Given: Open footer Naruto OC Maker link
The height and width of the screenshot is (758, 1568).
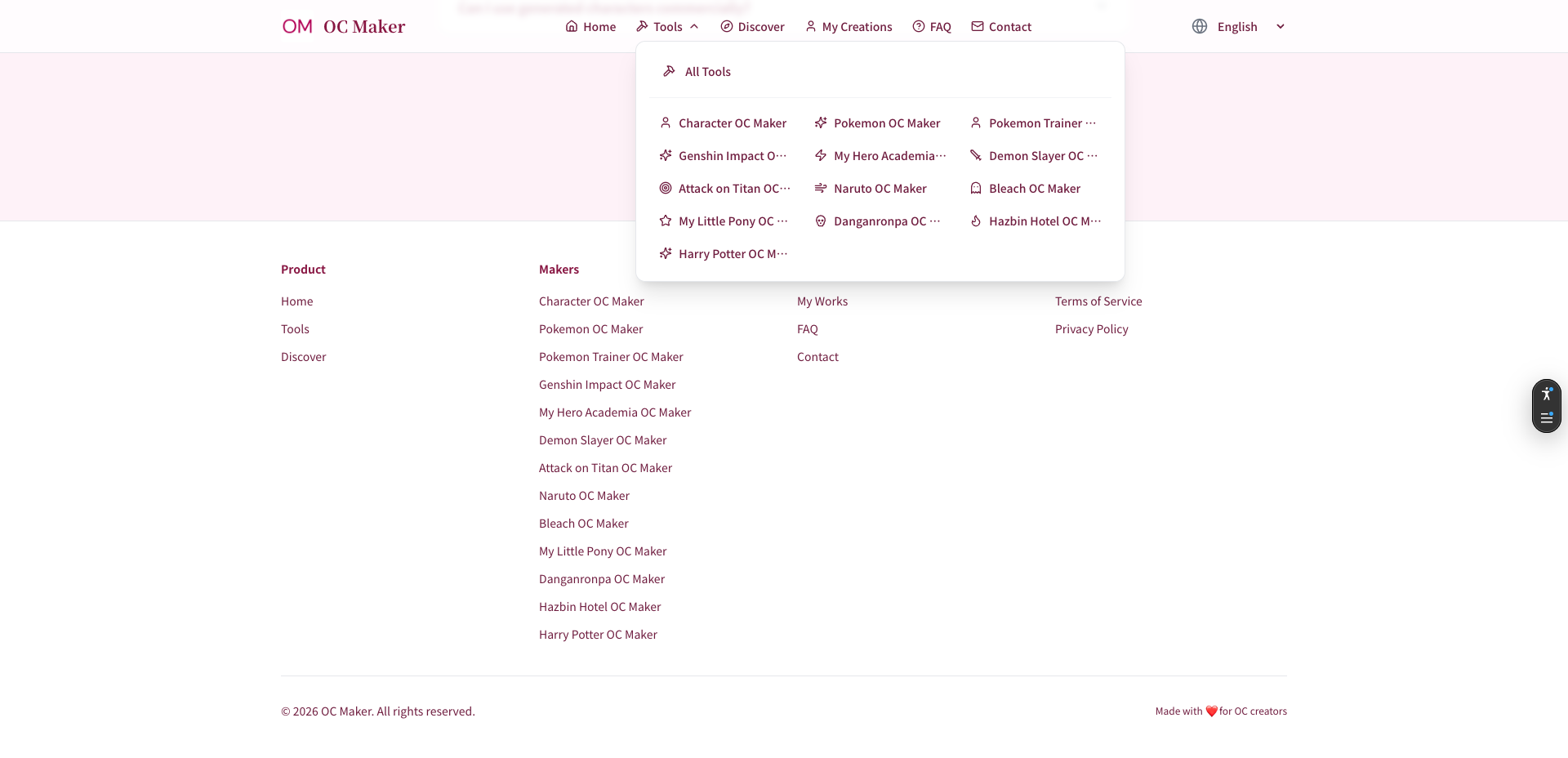Looking at the screenshot, I should [x=584, y=495].
